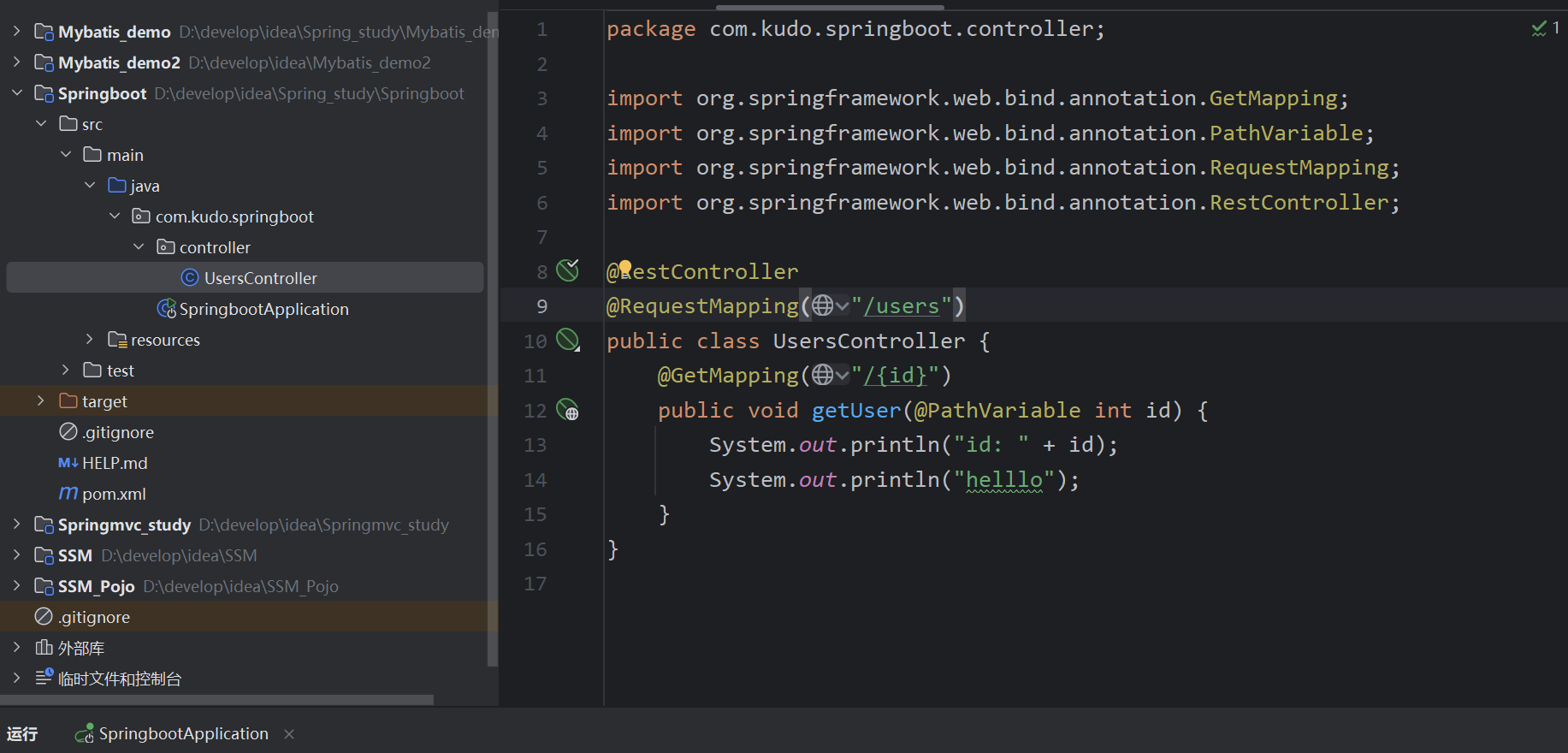This screenshot has width=1568, height=753.
Task: Collapse the java folder chevron
Action: (x=90, y=186)
